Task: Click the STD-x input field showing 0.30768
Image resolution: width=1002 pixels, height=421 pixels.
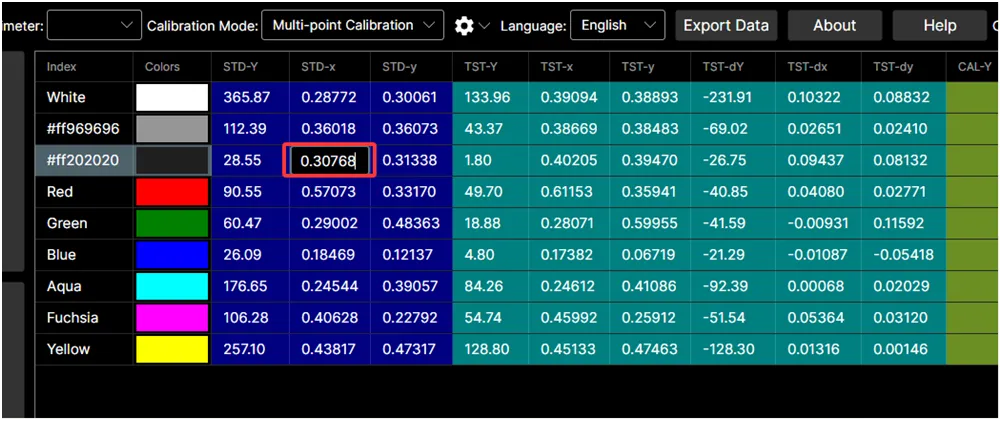Action: point(331,161)
